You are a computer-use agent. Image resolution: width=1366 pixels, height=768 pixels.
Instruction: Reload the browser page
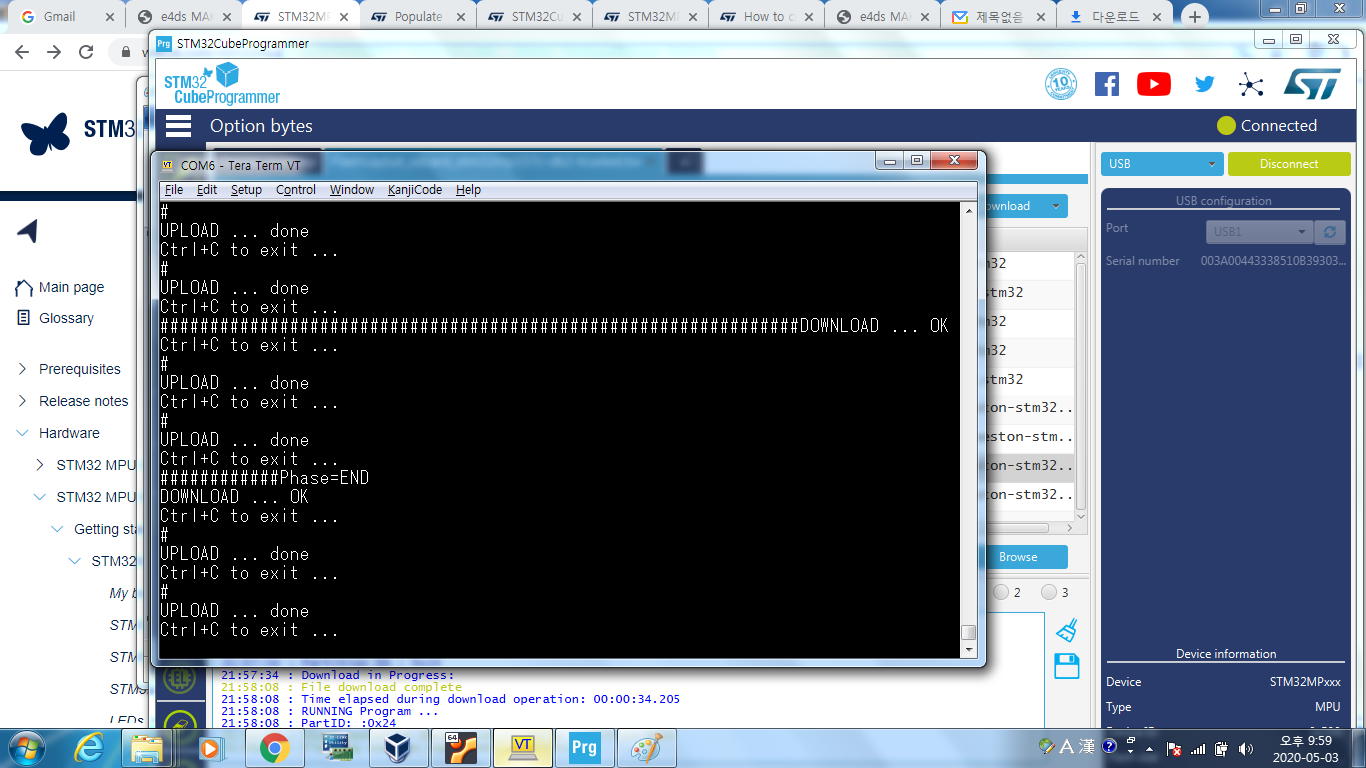[86, 52]
